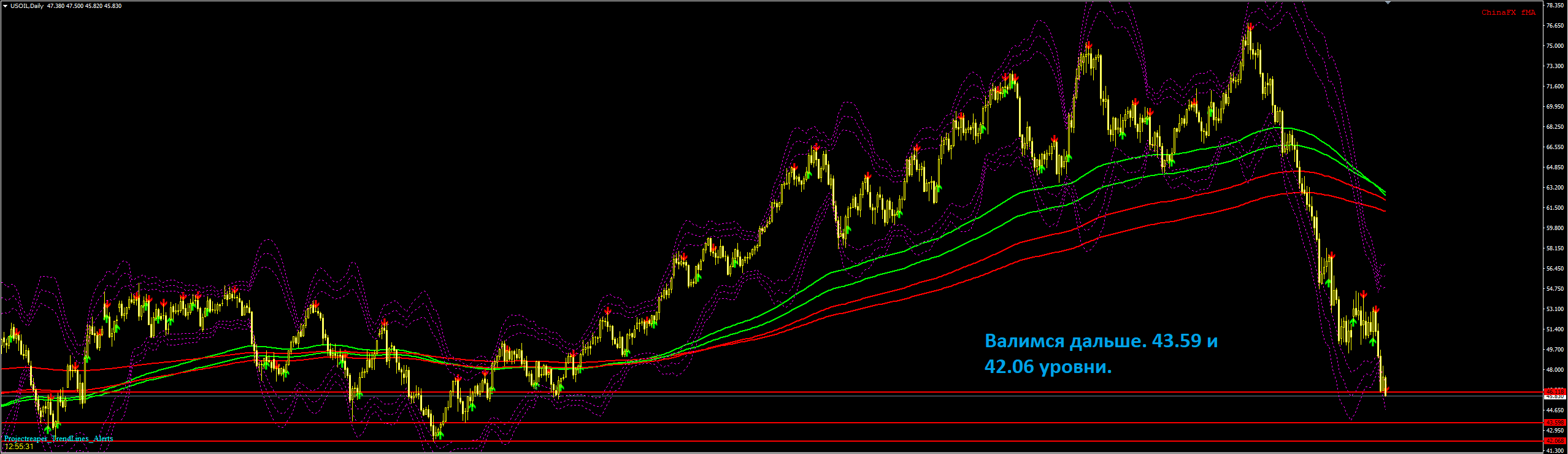The width and height of the screenshot is (1568, 454).
Task: Click the USOIL,Daily chart title text
Action: pos(27,6)
